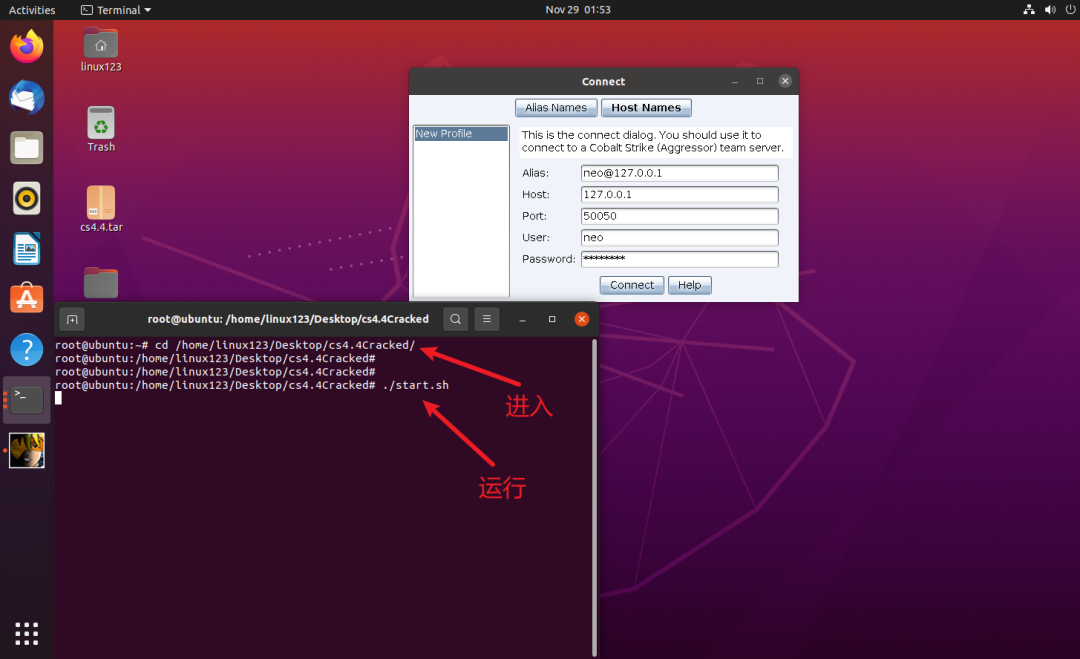Viewport: 1080px width, 659px height.
Task: Maximize the terminal window
Action: coord(552,319)
